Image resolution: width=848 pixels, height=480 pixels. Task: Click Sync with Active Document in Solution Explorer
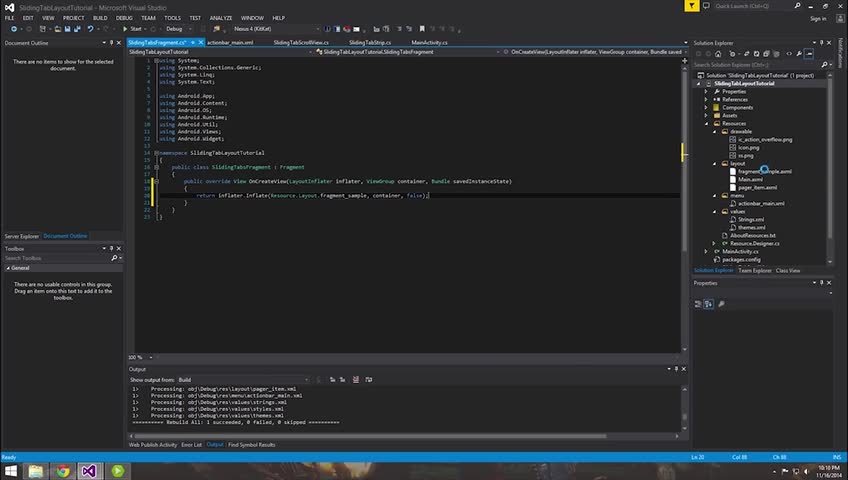[x=746, y=54]
